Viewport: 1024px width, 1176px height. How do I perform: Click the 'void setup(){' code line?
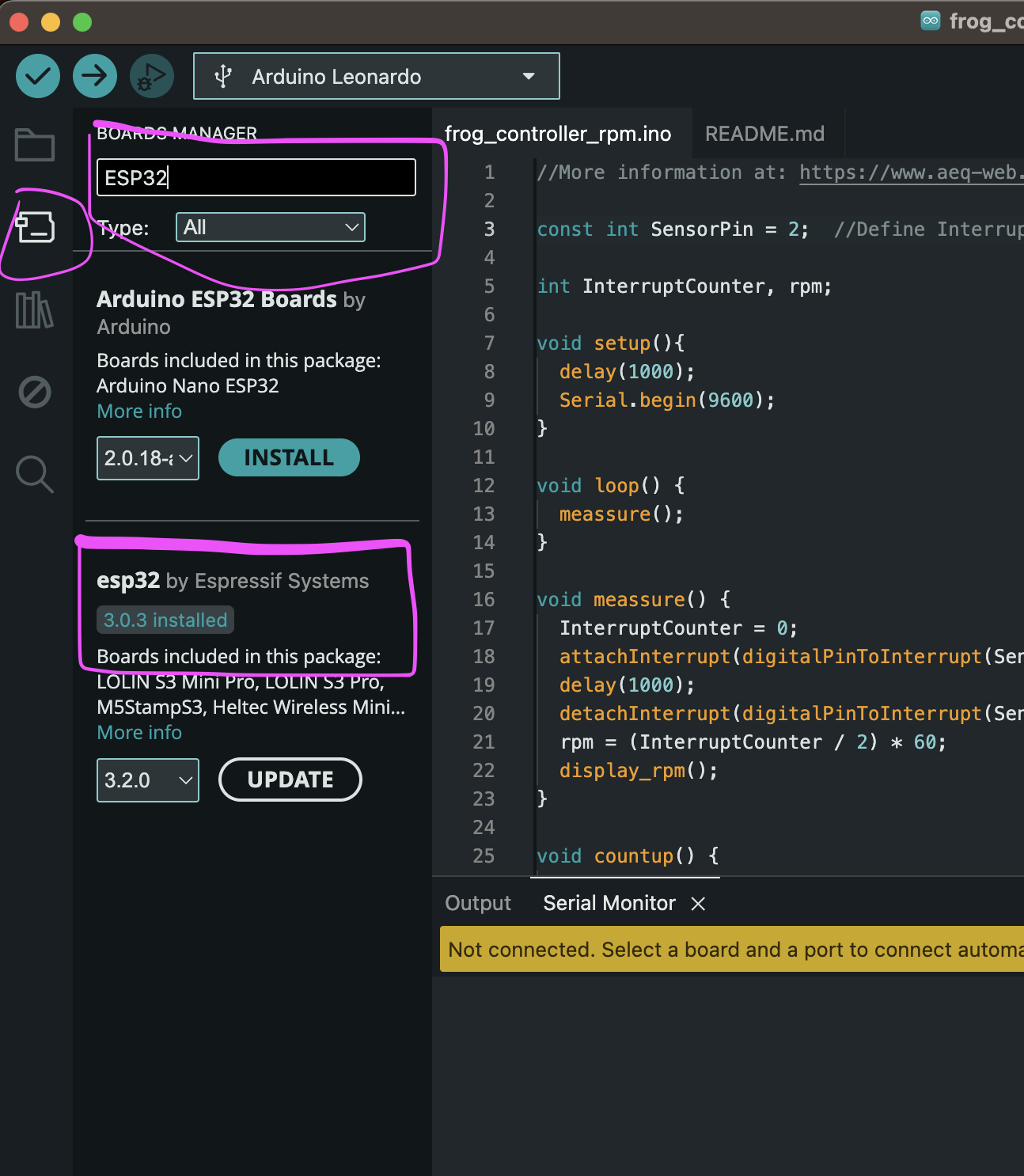(611, 343)
